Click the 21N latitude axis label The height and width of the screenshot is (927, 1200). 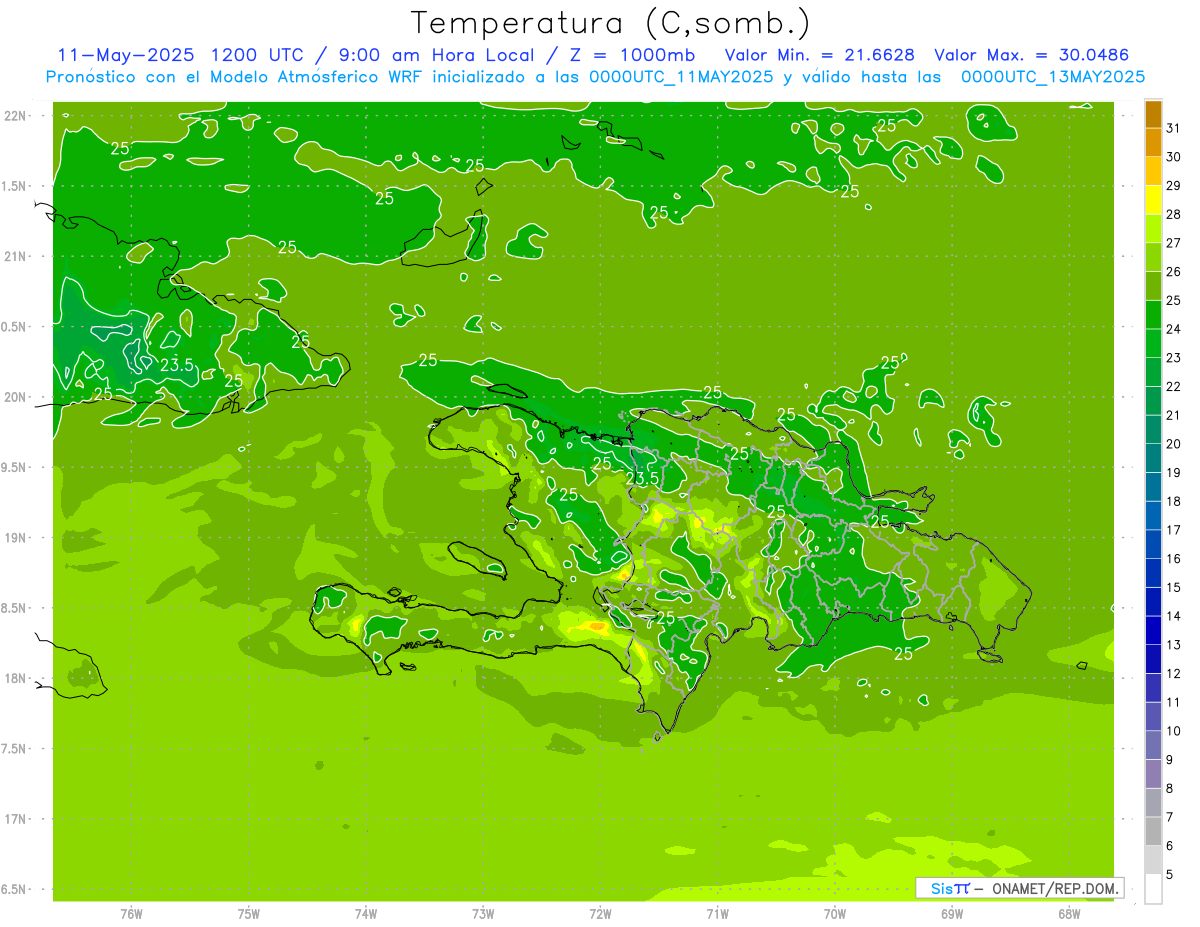click(15, 256)
